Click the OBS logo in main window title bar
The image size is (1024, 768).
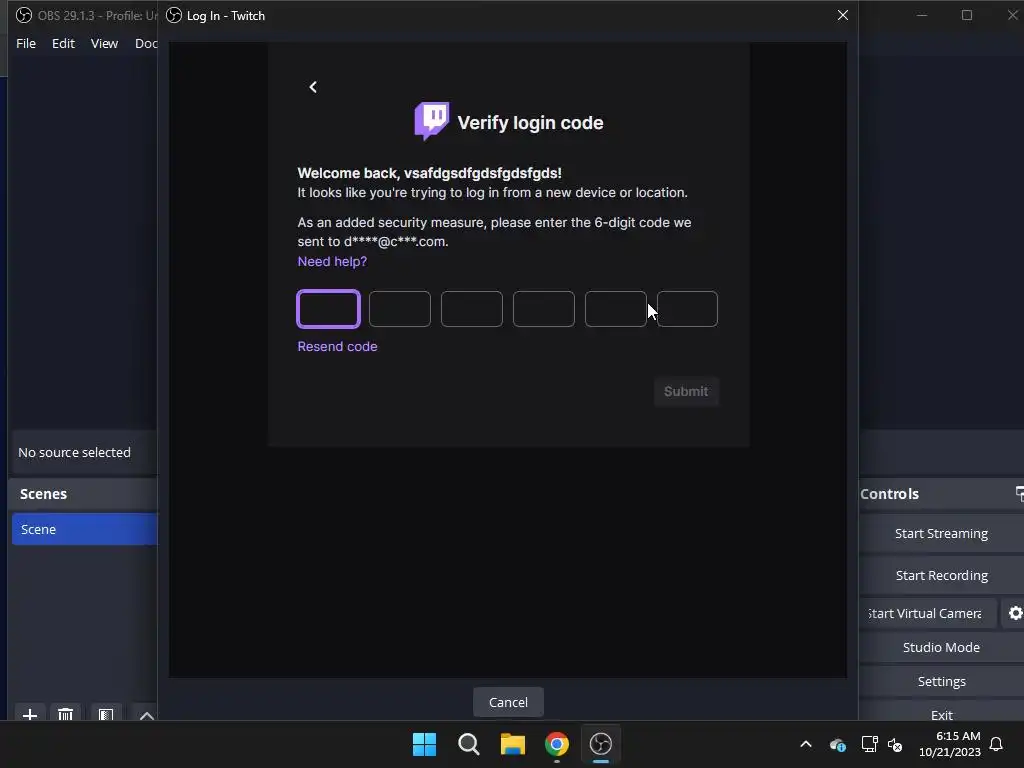24,15
